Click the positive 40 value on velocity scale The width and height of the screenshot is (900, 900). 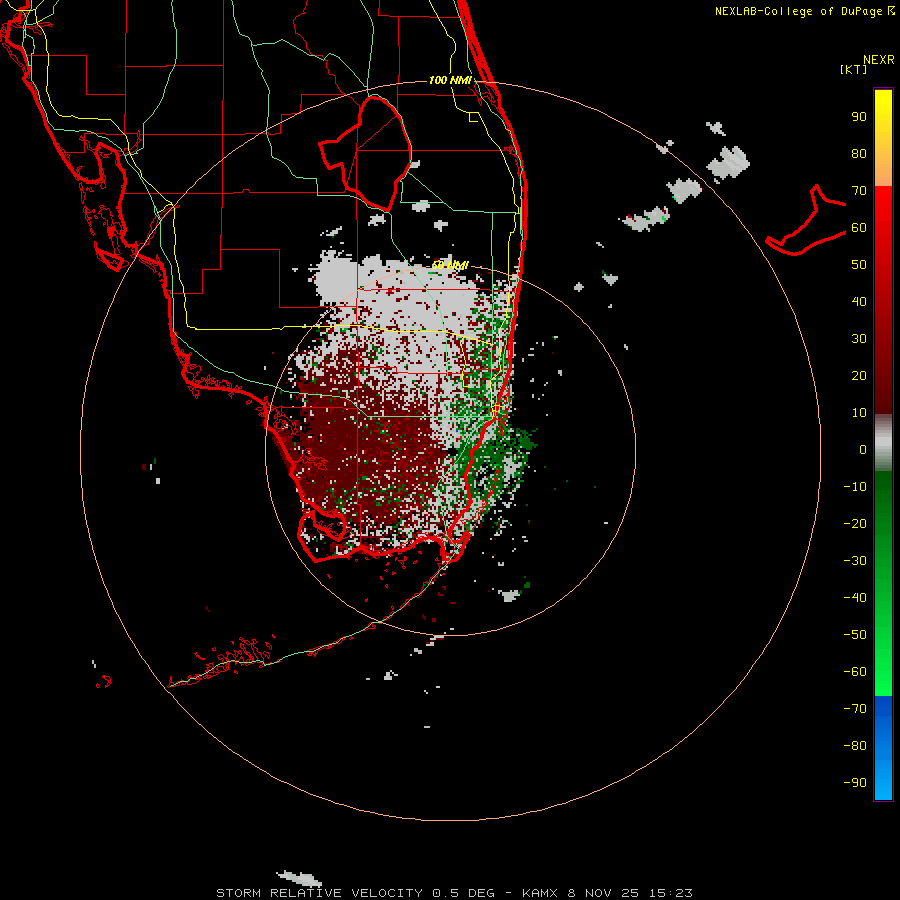(x=859, y=301)
